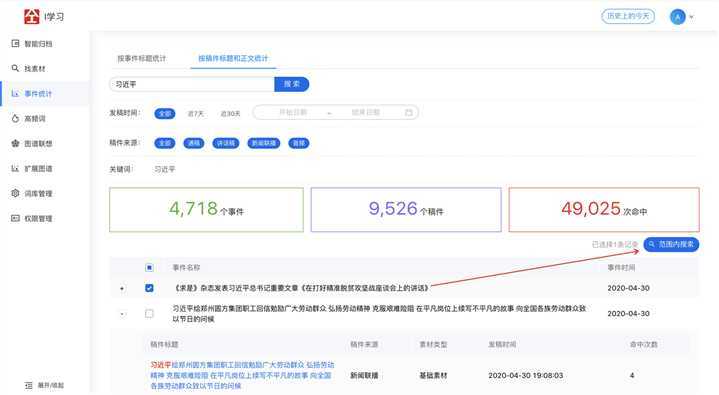Select the 近30天 time filter

coord(230,113)
